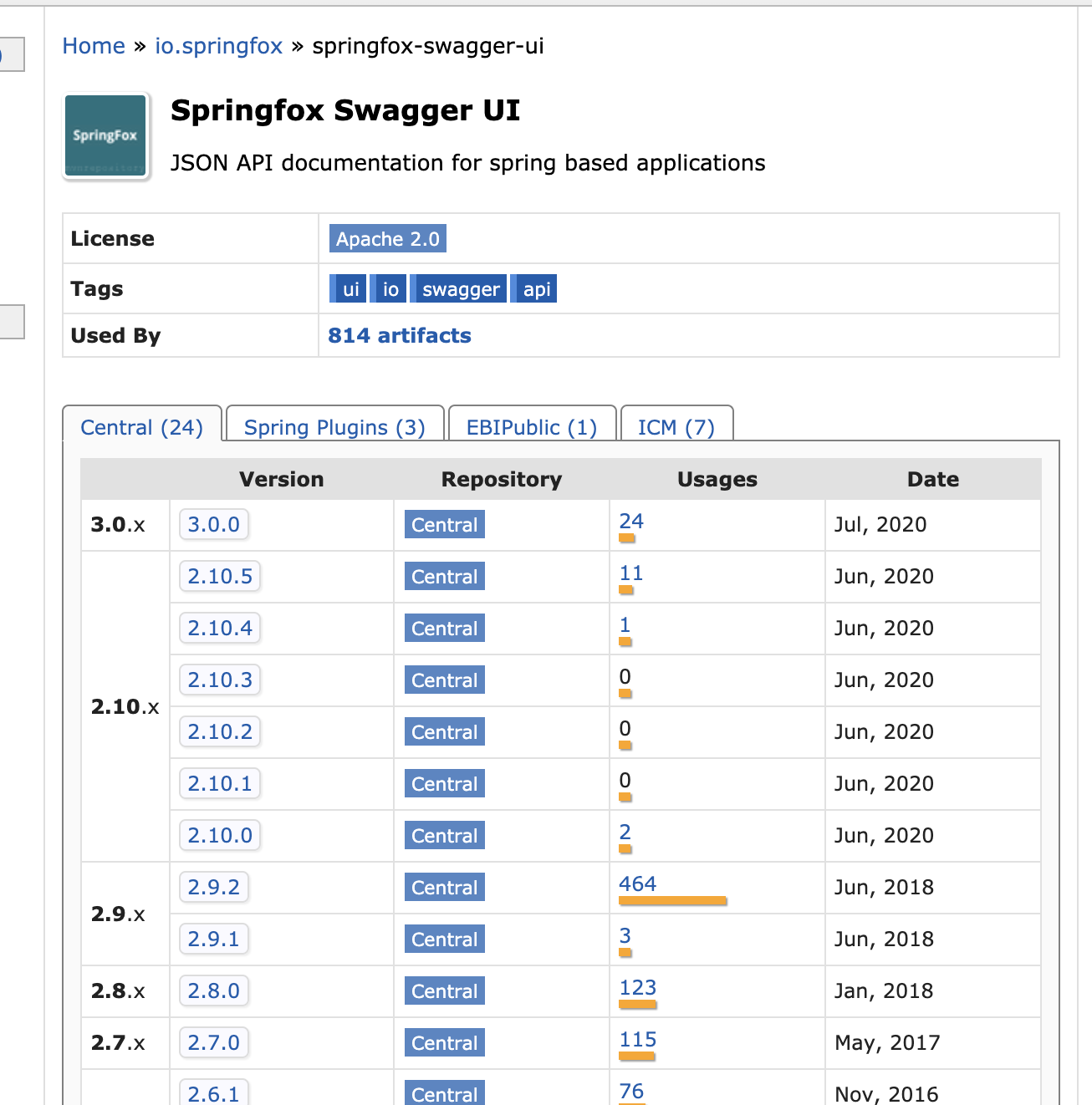Click the io tag badge

[388, 288]
